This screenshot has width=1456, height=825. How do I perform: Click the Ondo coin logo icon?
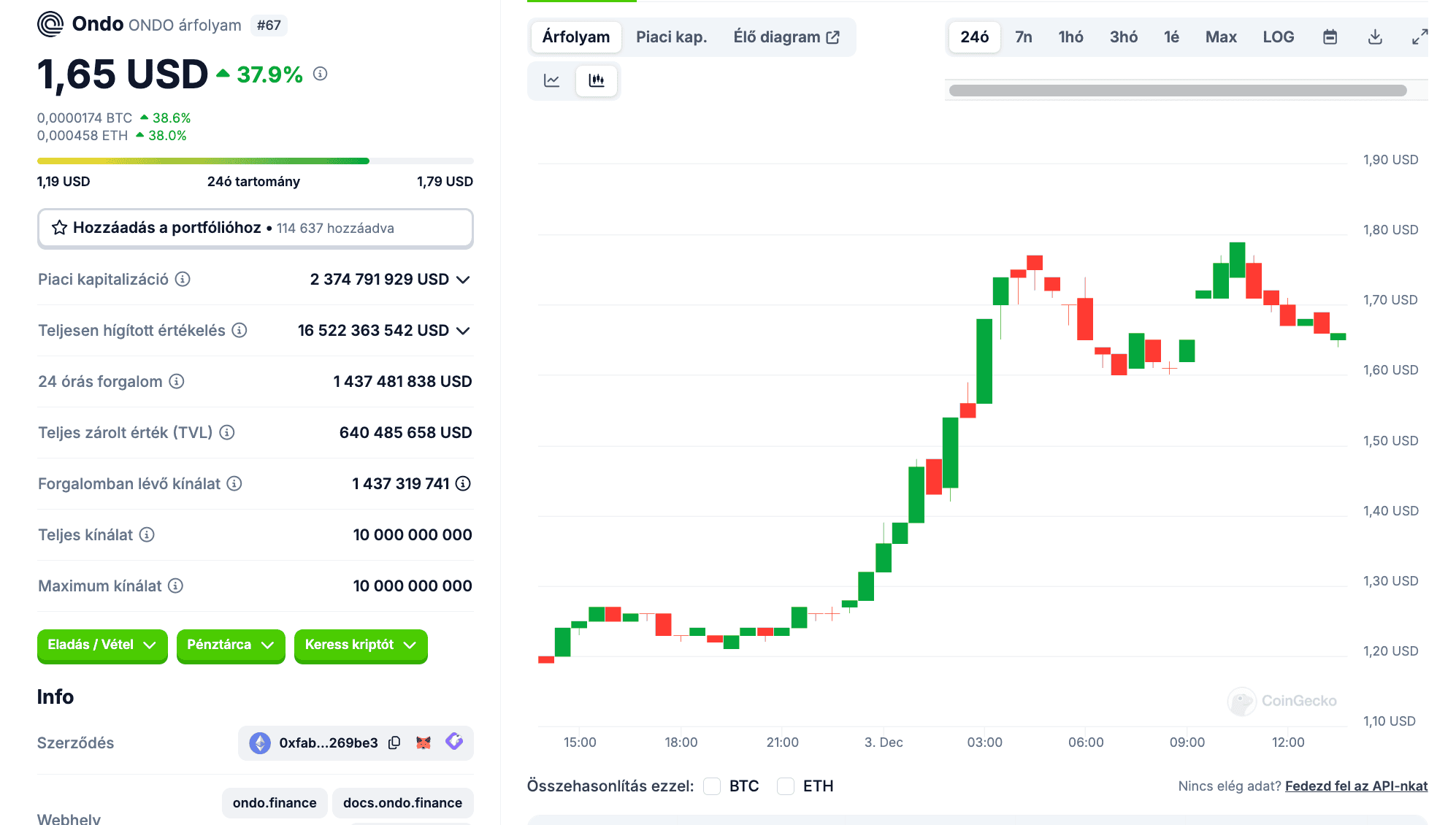50,24
